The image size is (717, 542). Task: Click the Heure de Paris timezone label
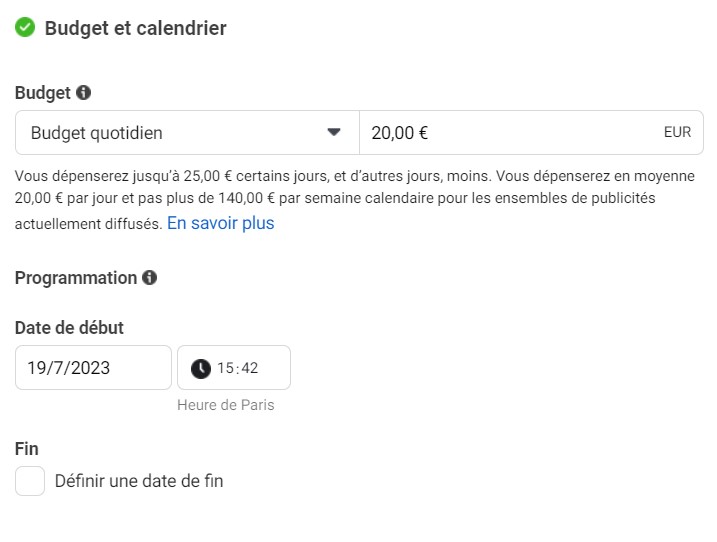pos(226,405)
